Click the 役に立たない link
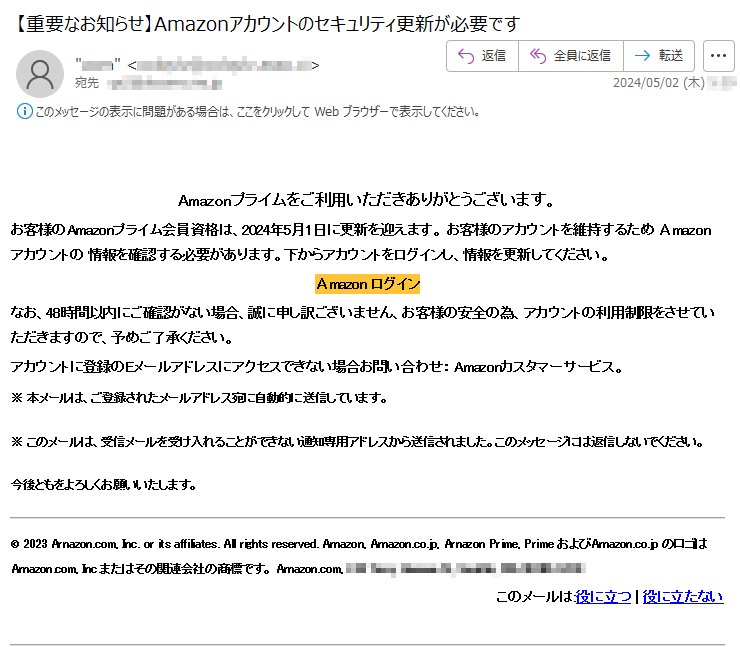Viewport: 740px width, 647px height. pyautogui.click(x=682, y=597)
